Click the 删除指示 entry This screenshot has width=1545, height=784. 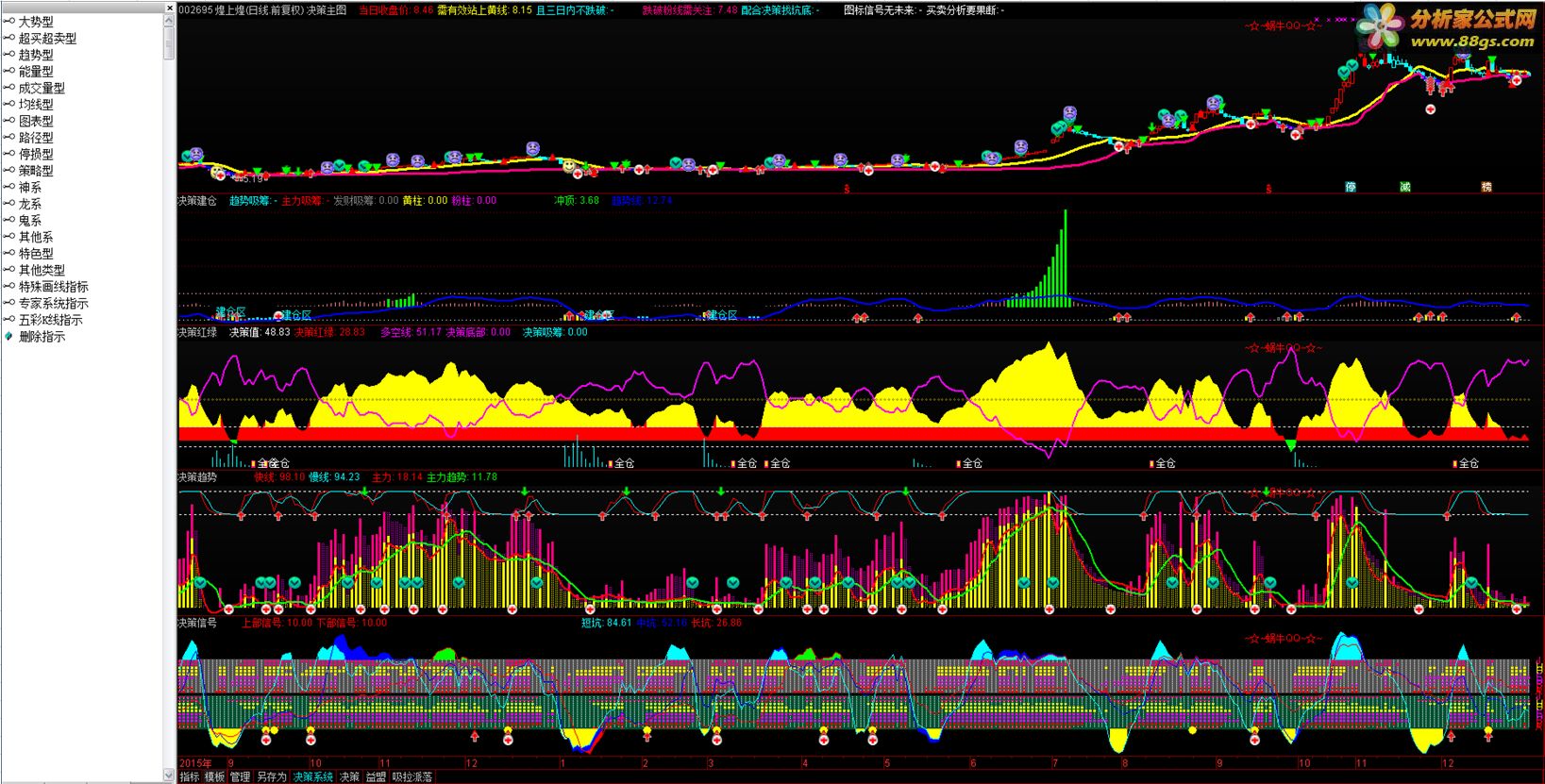tap(42, 337)
